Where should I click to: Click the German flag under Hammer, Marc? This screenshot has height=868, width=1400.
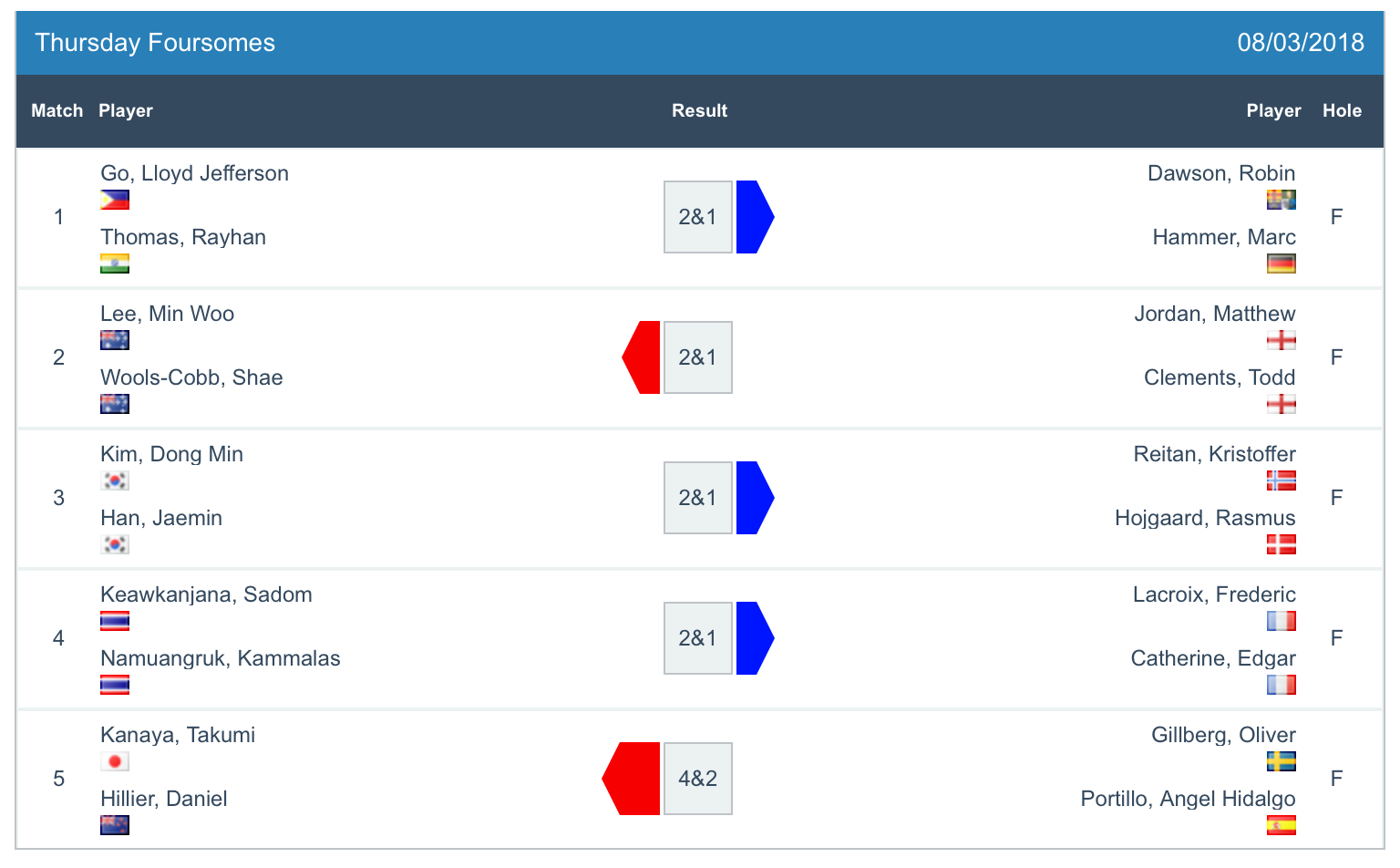pos(1282,263)
